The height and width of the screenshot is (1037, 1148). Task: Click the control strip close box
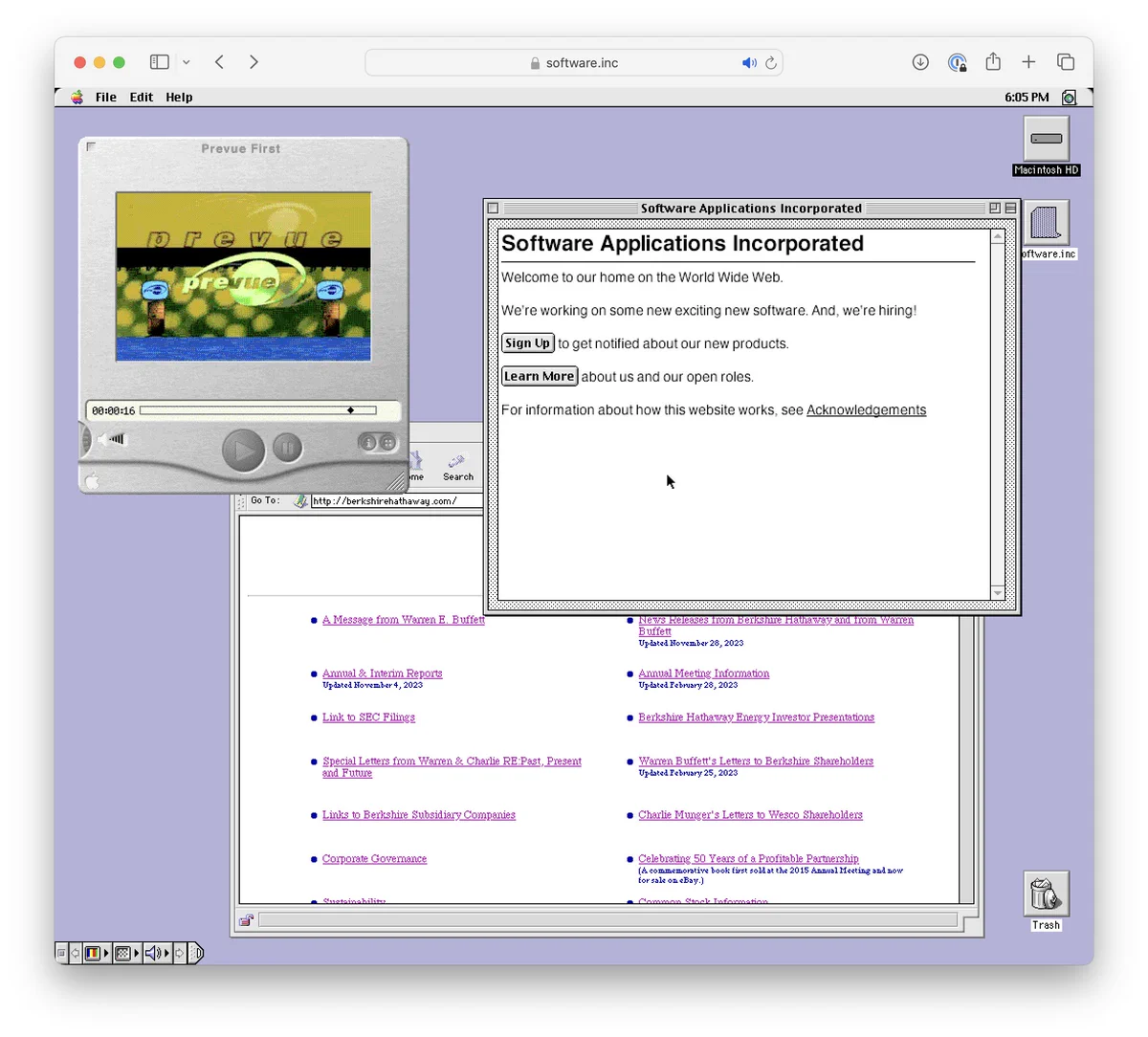click(x=61, y=953)
